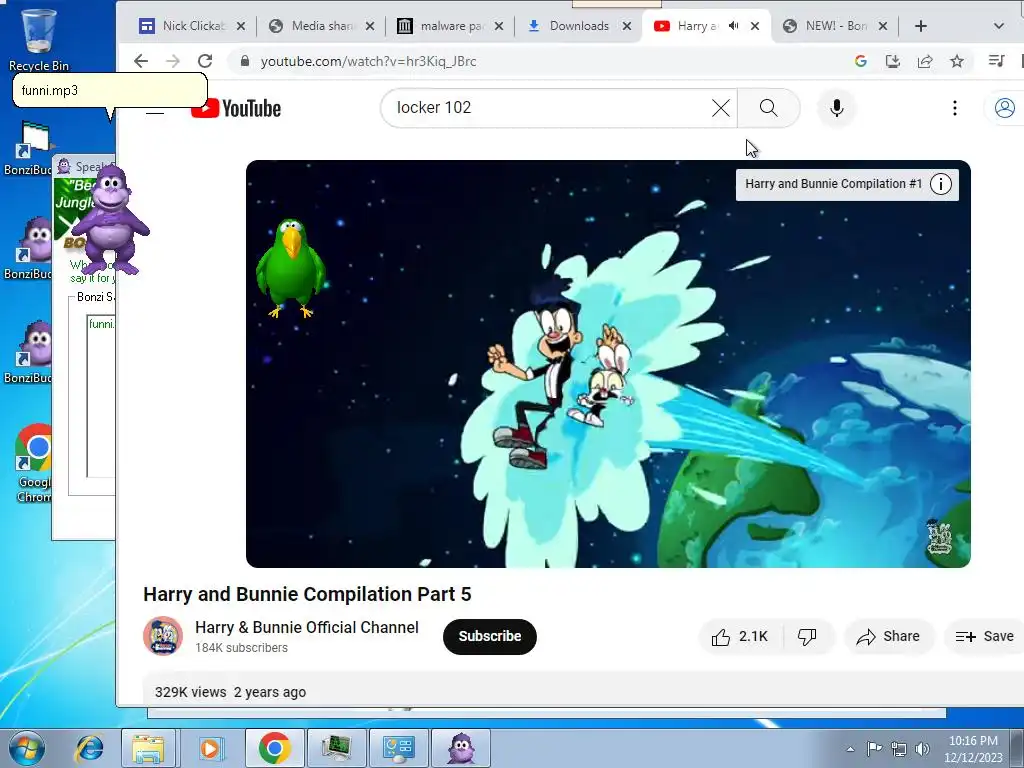Open YouTube settings three-dot menu
This screenshot has height=768, width=1024.
tap(955, 108)
